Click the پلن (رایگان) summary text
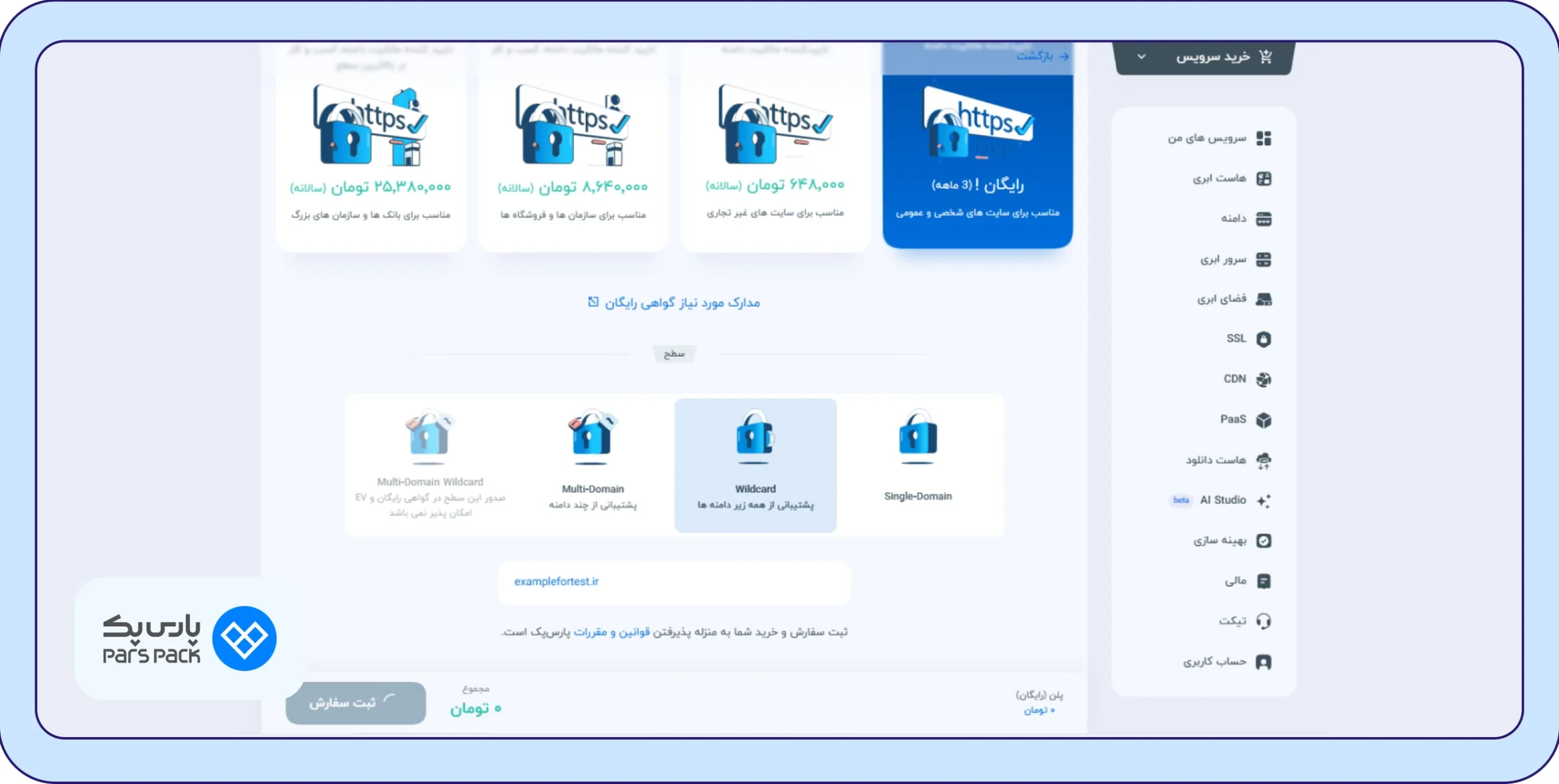The width and height of the screenshot is (1559, 784). click(1040, 696)
